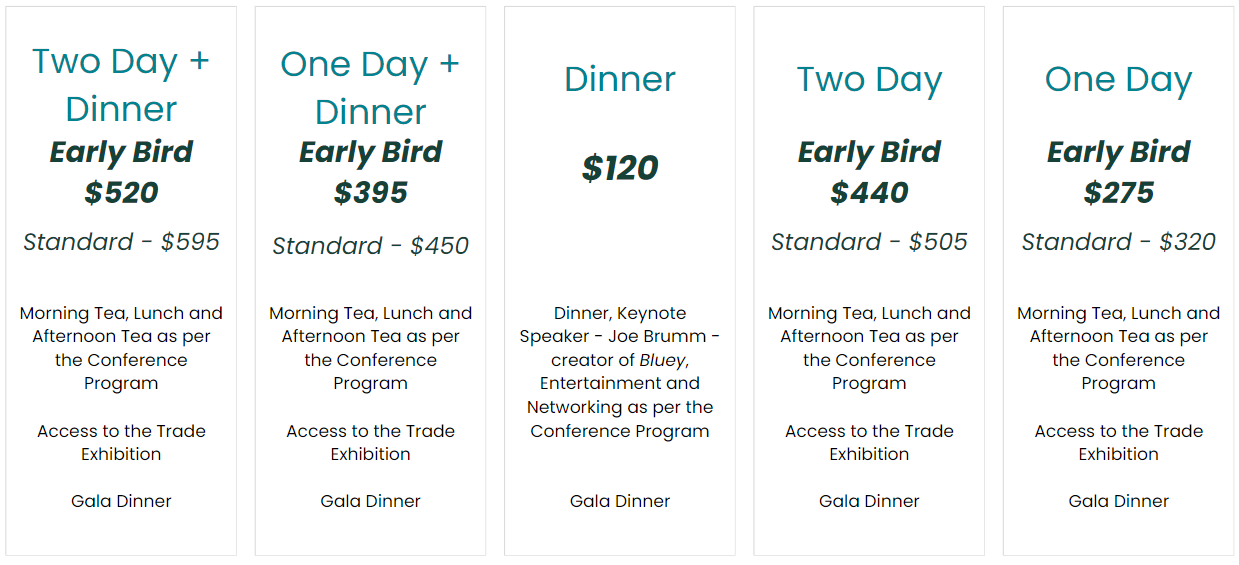Click the "Standard - $595" text
1239x565 pixels.
pyautogui.click(x=121, y=242)
